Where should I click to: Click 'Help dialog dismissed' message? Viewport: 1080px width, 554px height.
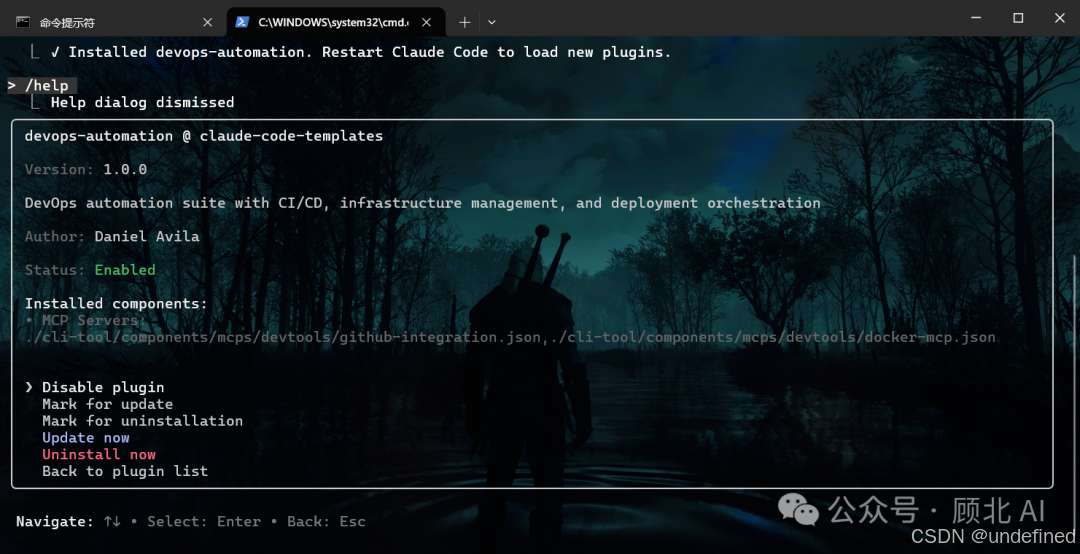142,103
